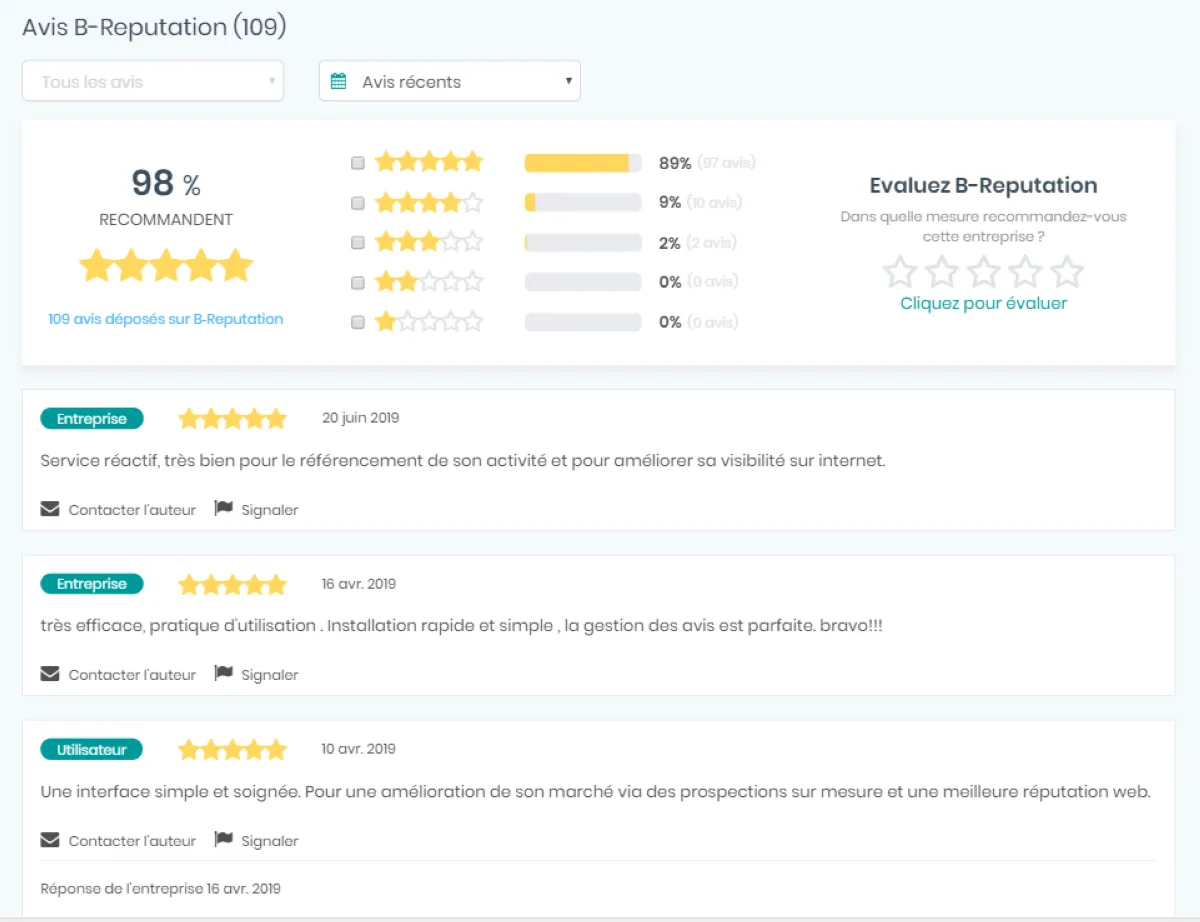Image resolution: width=1200 pixels, height=922 pixels.
Task: Click the '98 %' recommendation score
Action: 166,183
